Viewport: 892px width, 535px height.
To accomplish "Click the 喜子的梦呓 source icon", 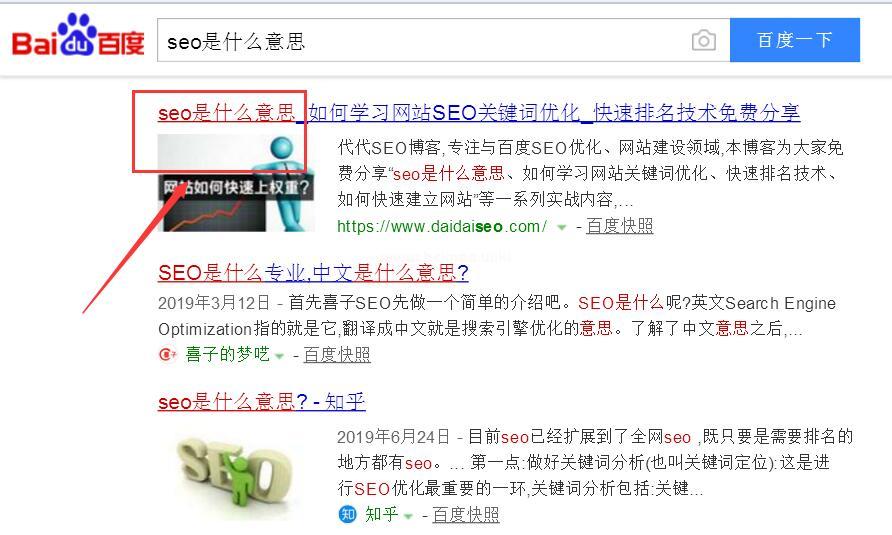I will (x=167, y=355).
